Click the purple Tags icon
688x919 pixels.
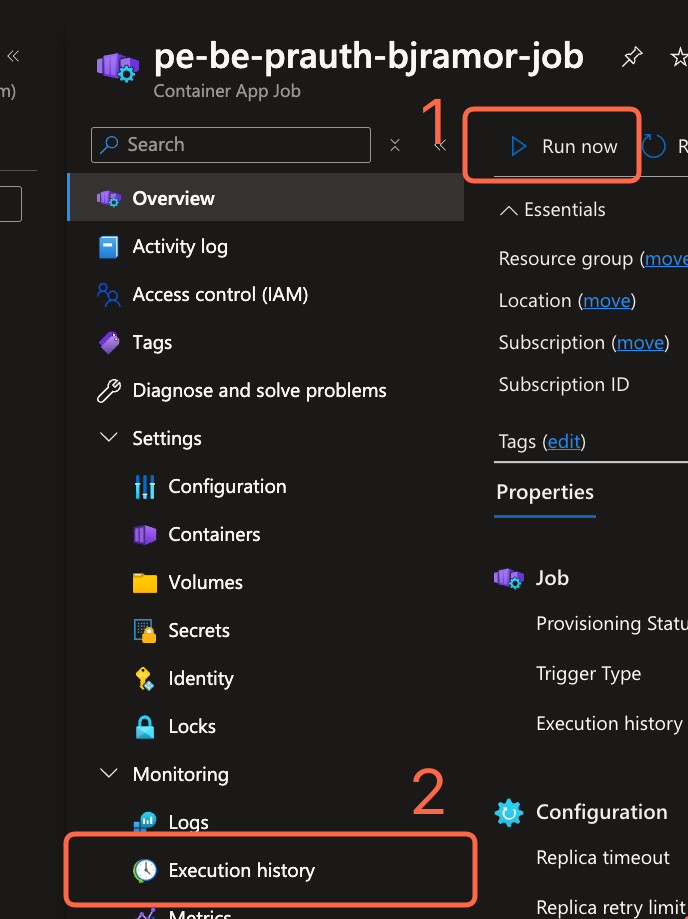click(109, 343)
